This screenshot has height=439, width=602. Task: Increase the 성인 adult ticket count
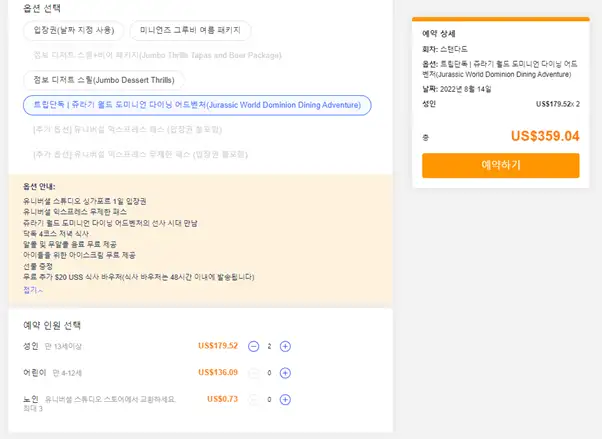[x=285, y=346]
